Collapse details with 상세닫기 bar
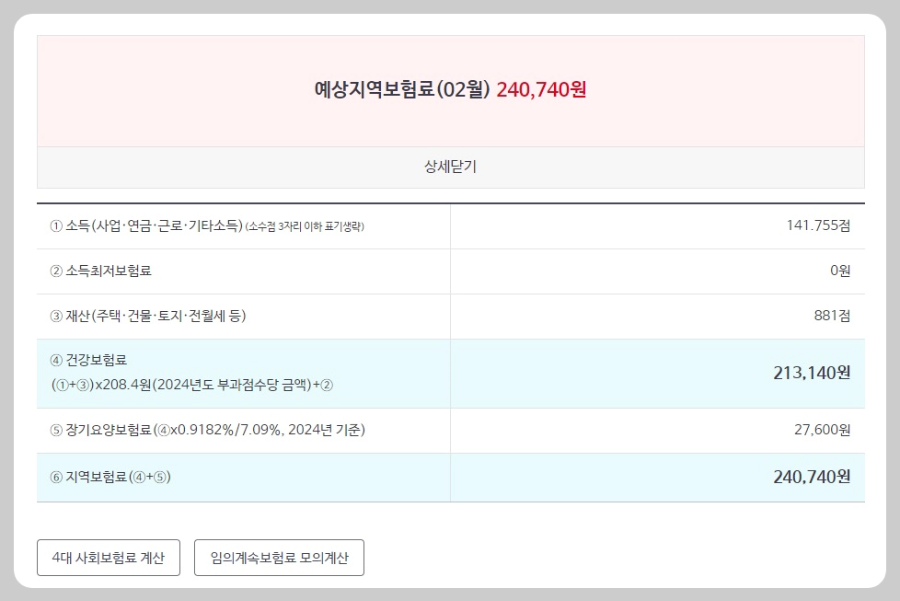 (x=451, y=167)
